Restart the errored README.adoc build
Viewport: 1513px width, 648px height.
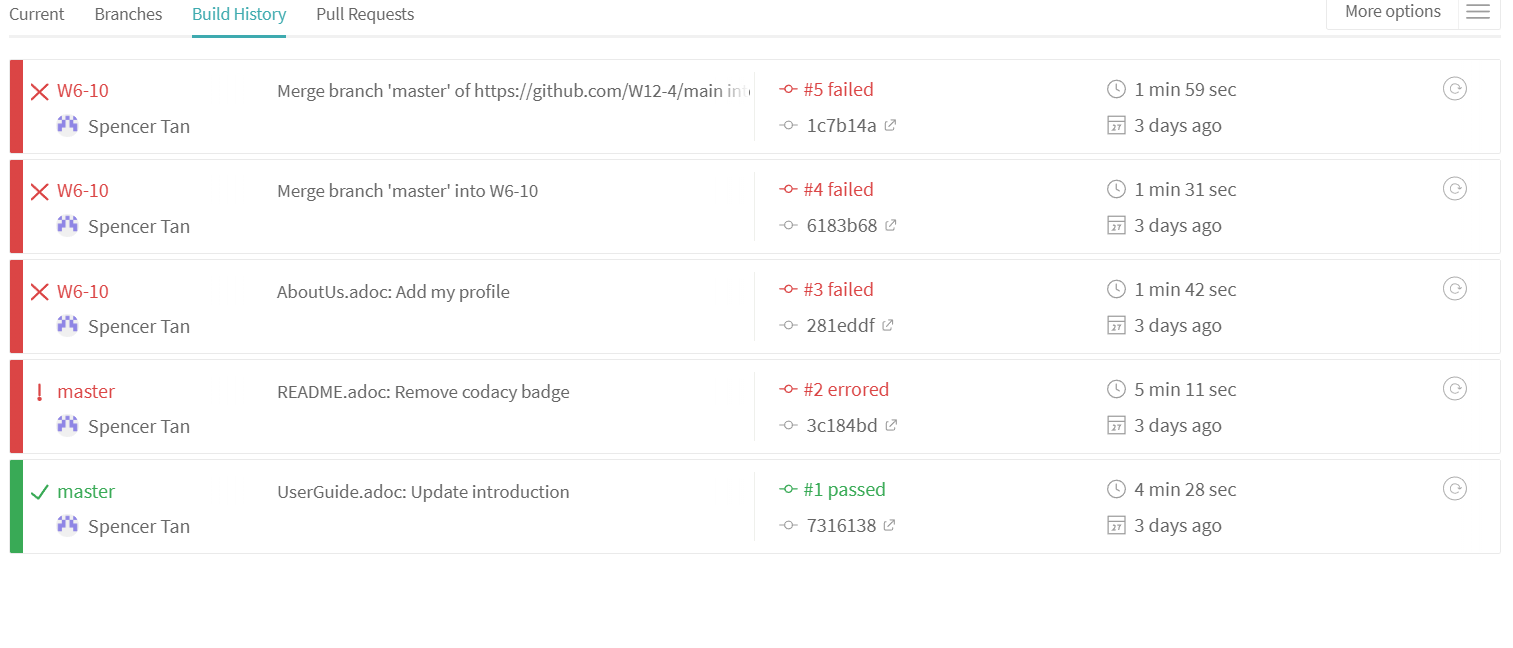1455,388
